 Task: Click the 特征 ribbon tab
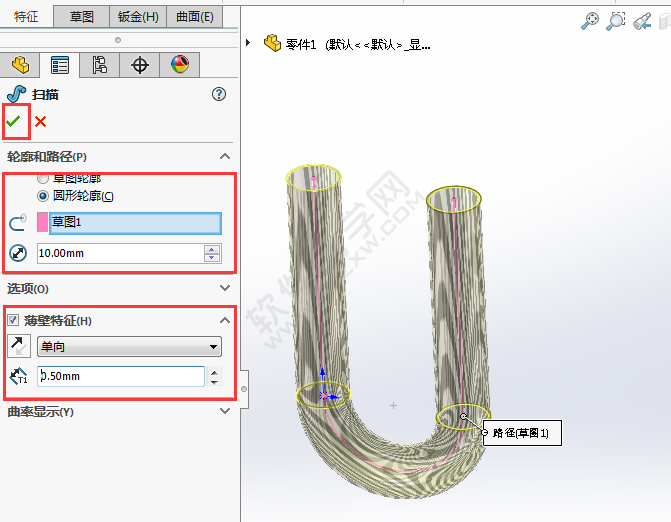tap(26, 17)
